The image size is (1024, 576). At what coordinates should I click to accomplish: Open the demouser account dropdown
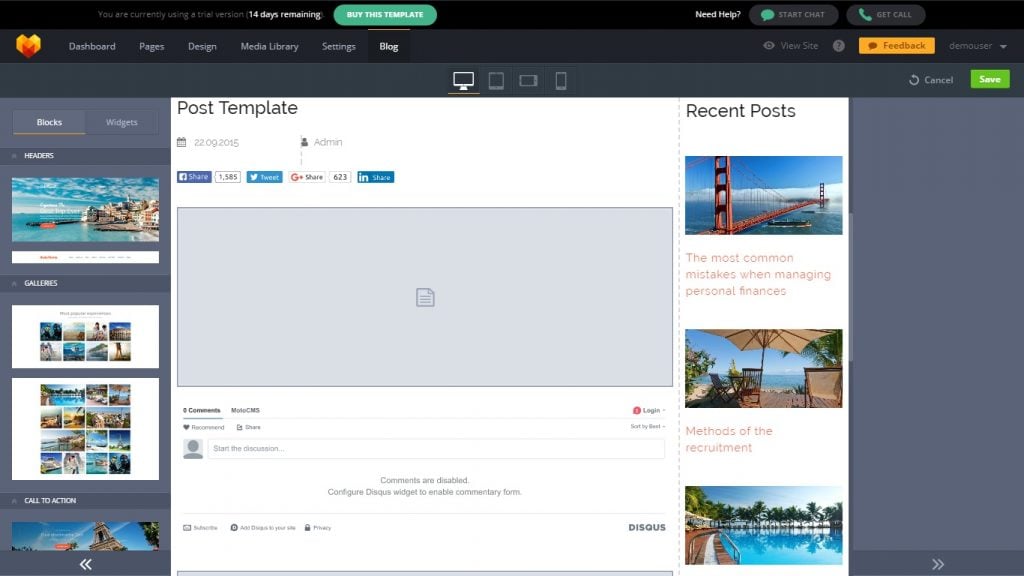(978, 46)
